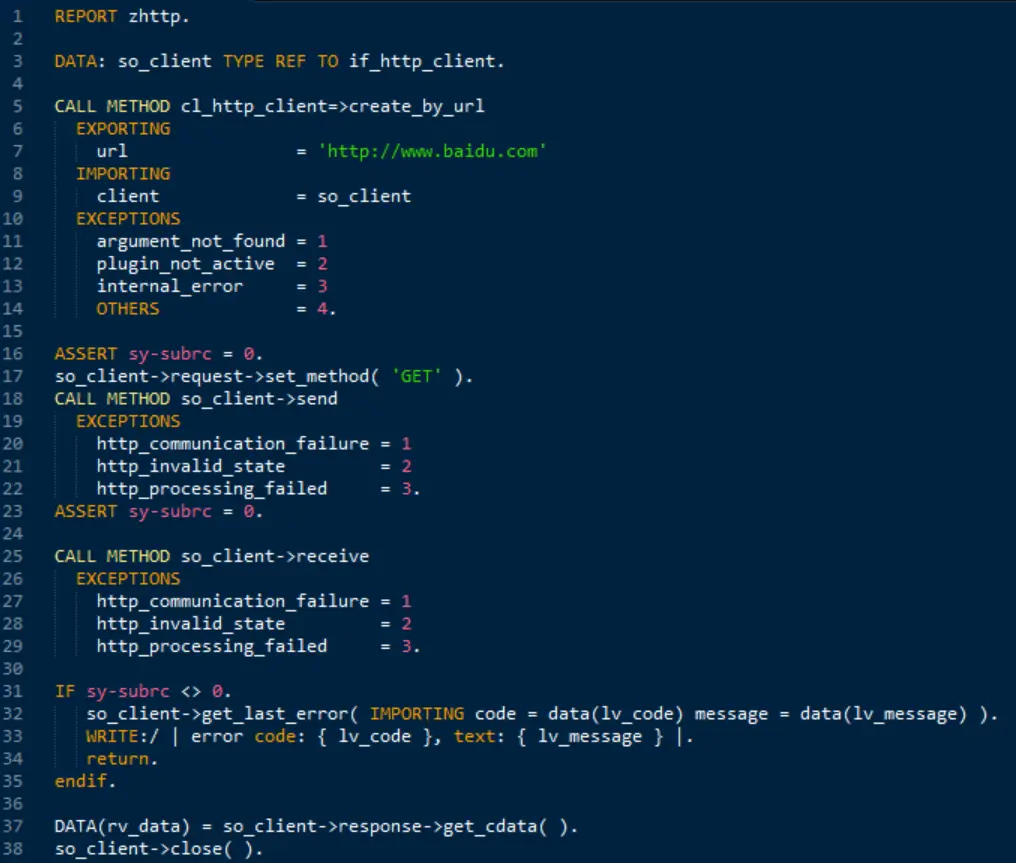Click line number 32 in the gutter
The width and height of the screenshot is (1016, 863).
click(x=12, y=714)
